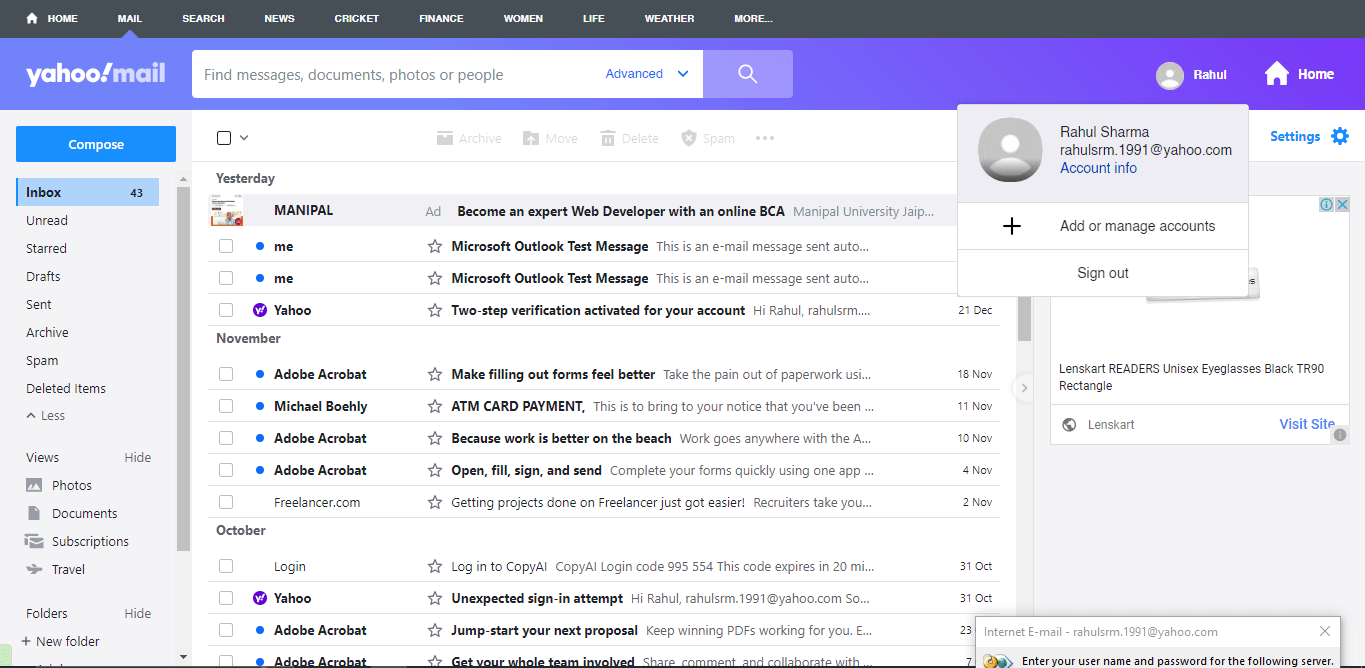Image resolution: width=1365 pixels, height=668 pixels.
Task: Hide the Views section
Action: [138, 457]
